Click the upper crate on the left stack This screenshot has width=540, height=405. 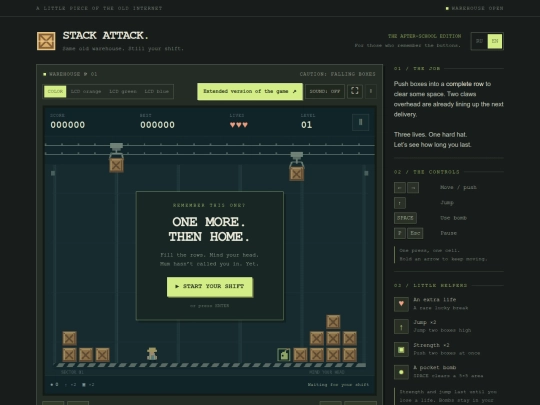[x=70, y=338]
